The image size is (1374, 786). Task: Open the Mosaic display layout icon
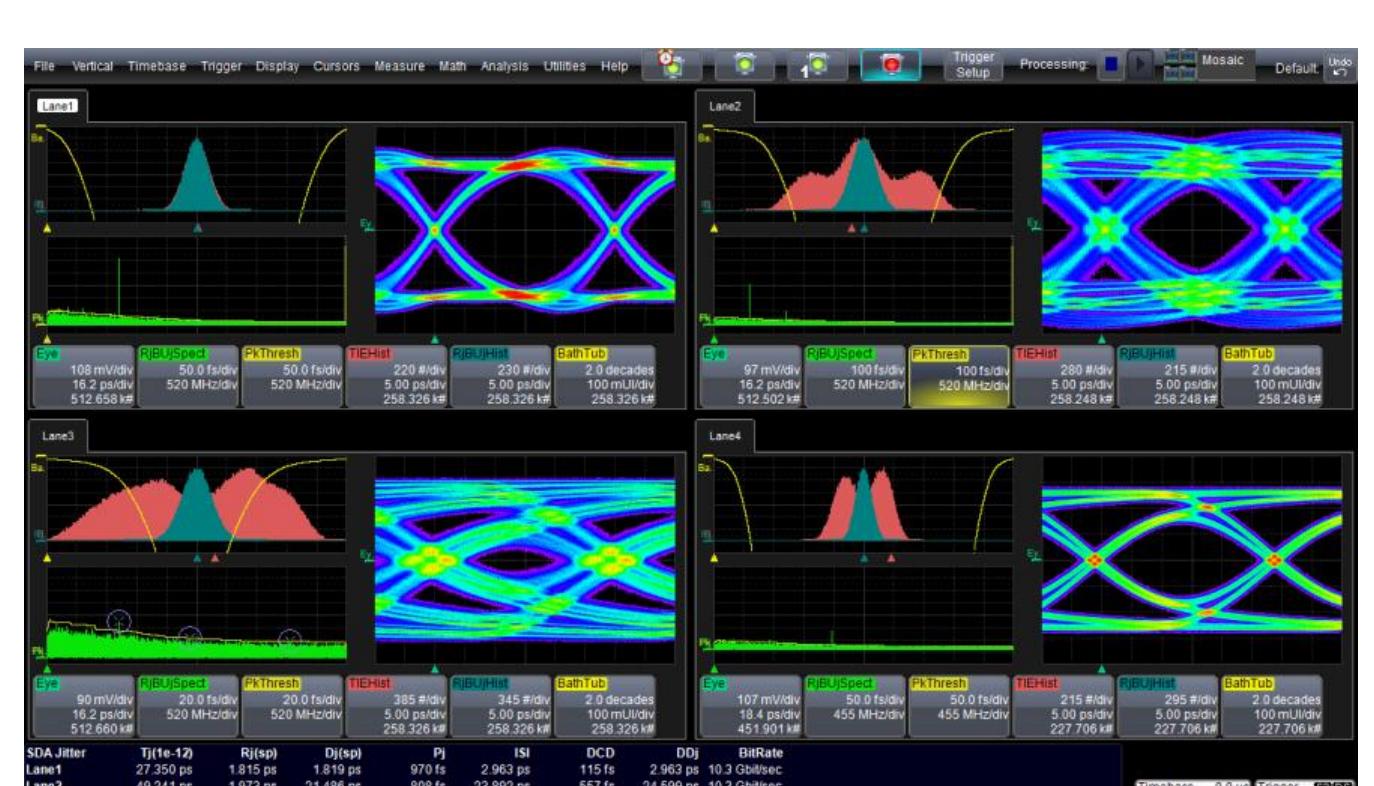[1179, 62]
